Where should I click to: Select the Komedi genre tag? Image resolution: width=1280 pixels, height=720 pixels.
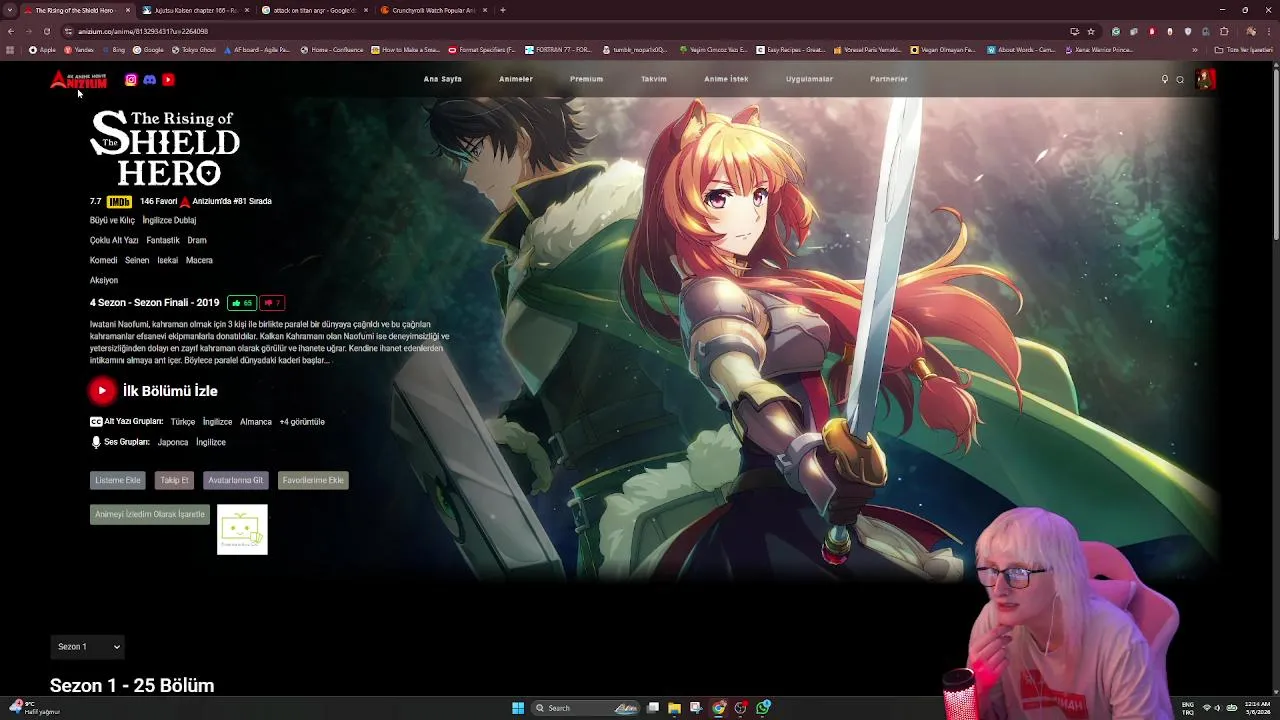103,261
